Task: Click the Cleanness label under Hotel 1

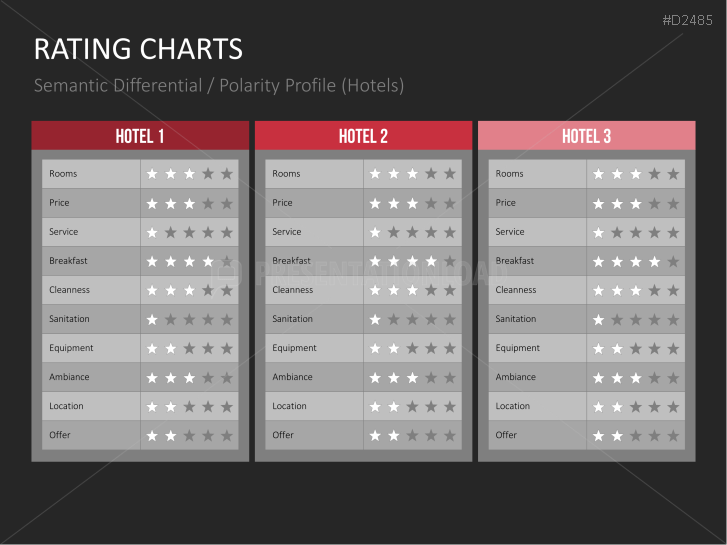Action: pos(69,290)
